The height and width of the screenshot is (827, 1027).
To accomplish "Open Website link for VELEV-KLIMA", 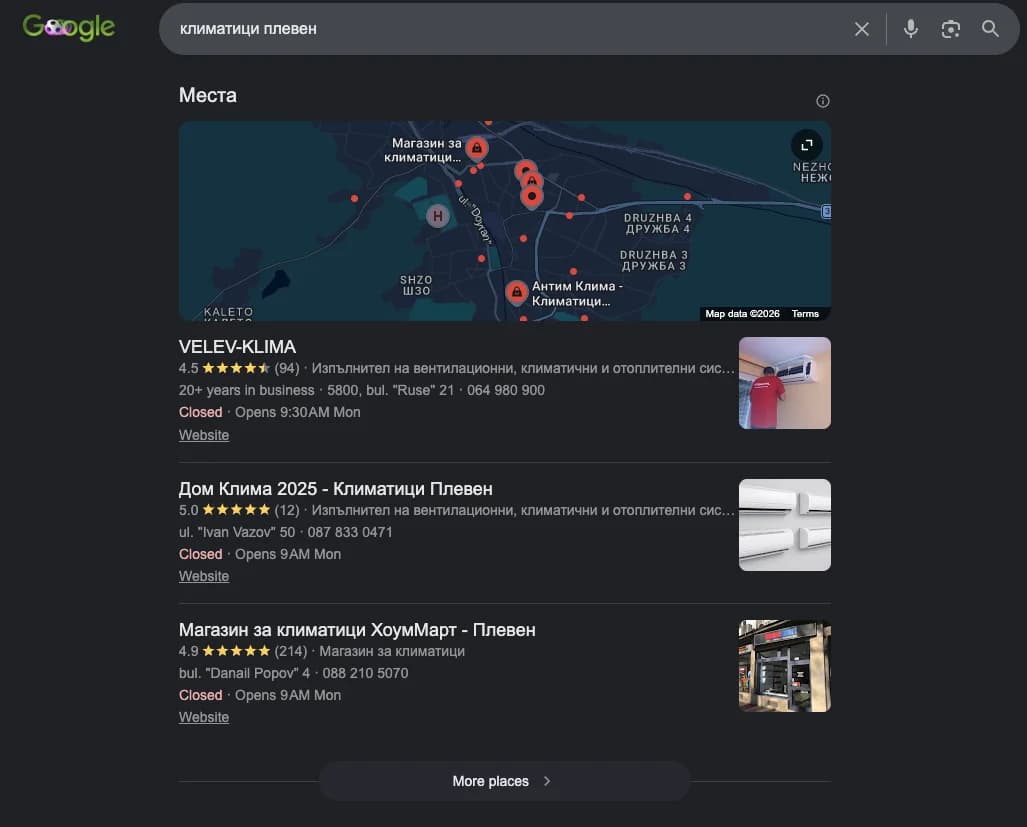I will (204, 435).
